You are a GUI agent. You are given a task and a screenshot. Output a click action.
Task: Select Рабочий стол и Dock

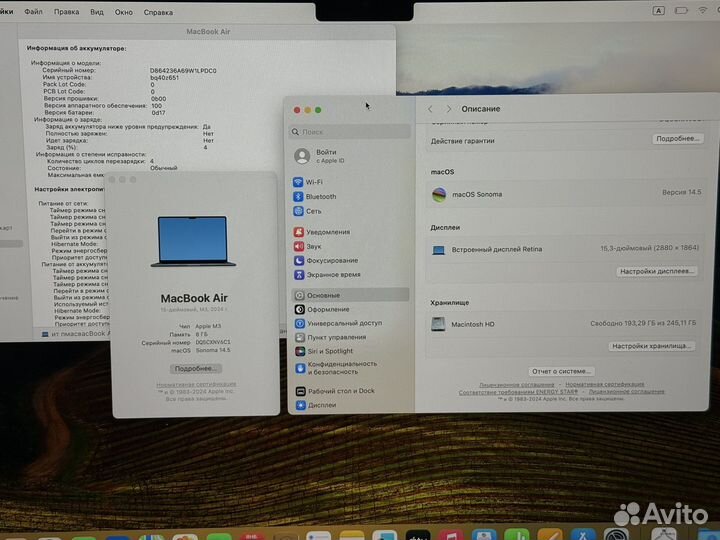pos(335,391)
